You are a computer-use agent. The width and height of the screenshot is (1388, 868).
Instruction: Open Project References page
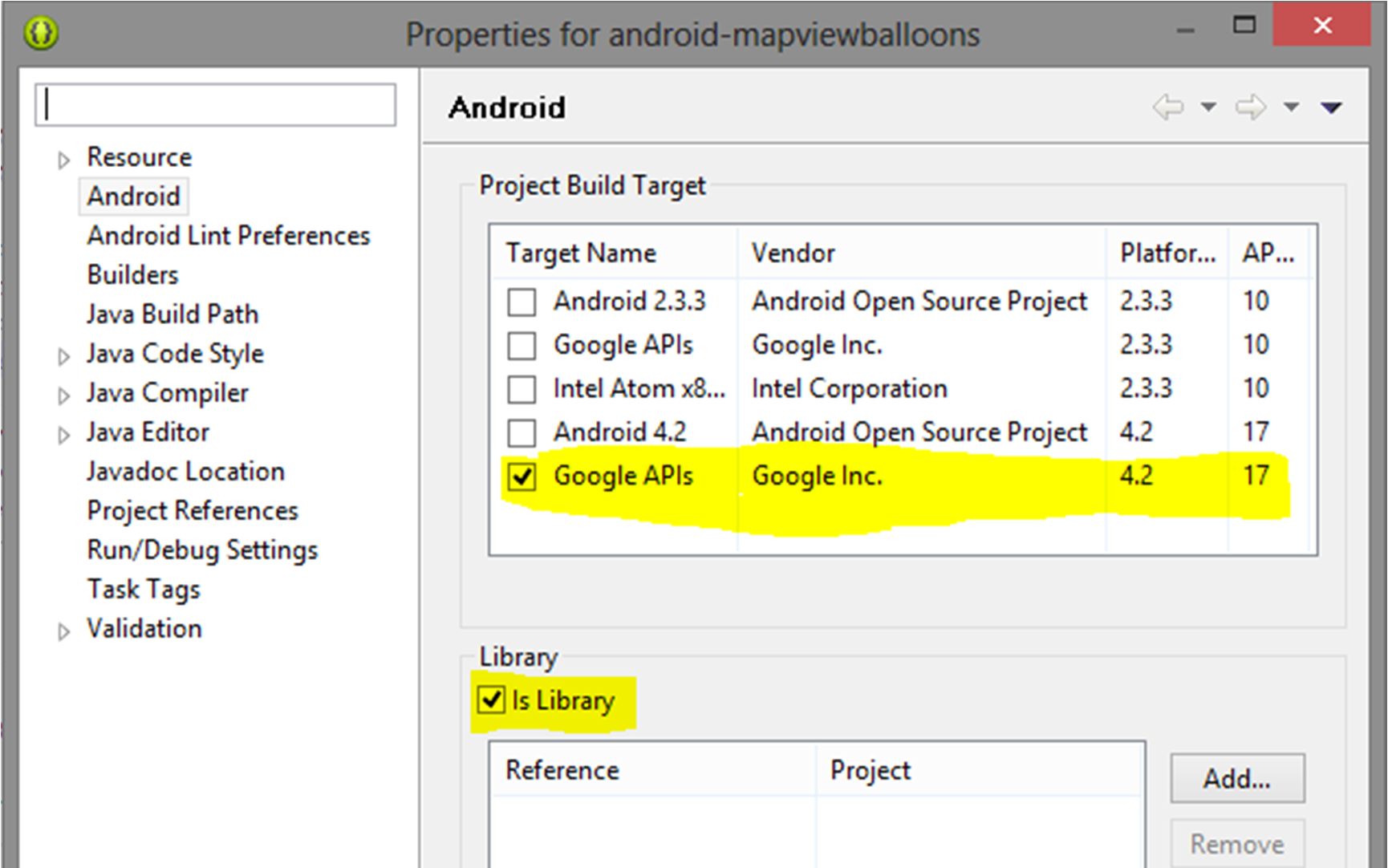pyautogui.click(x=193, y=510)
